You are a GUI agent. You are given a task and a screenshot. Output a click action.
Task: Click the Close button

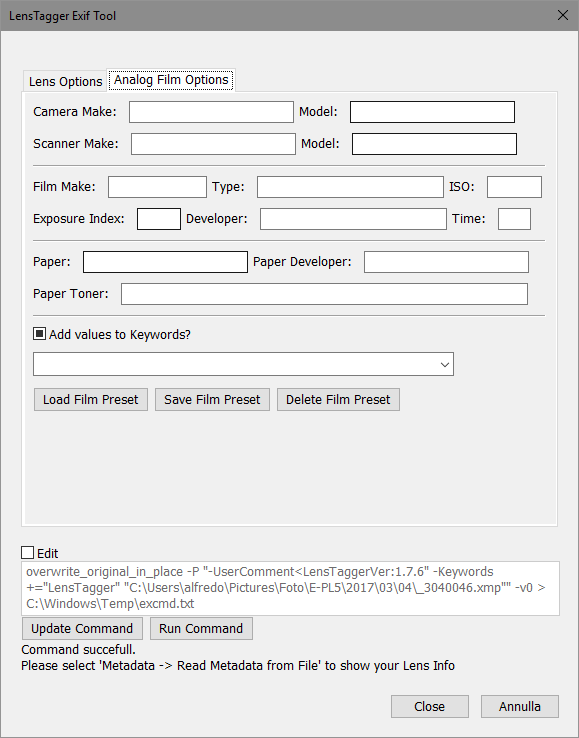tap(429, 706)
